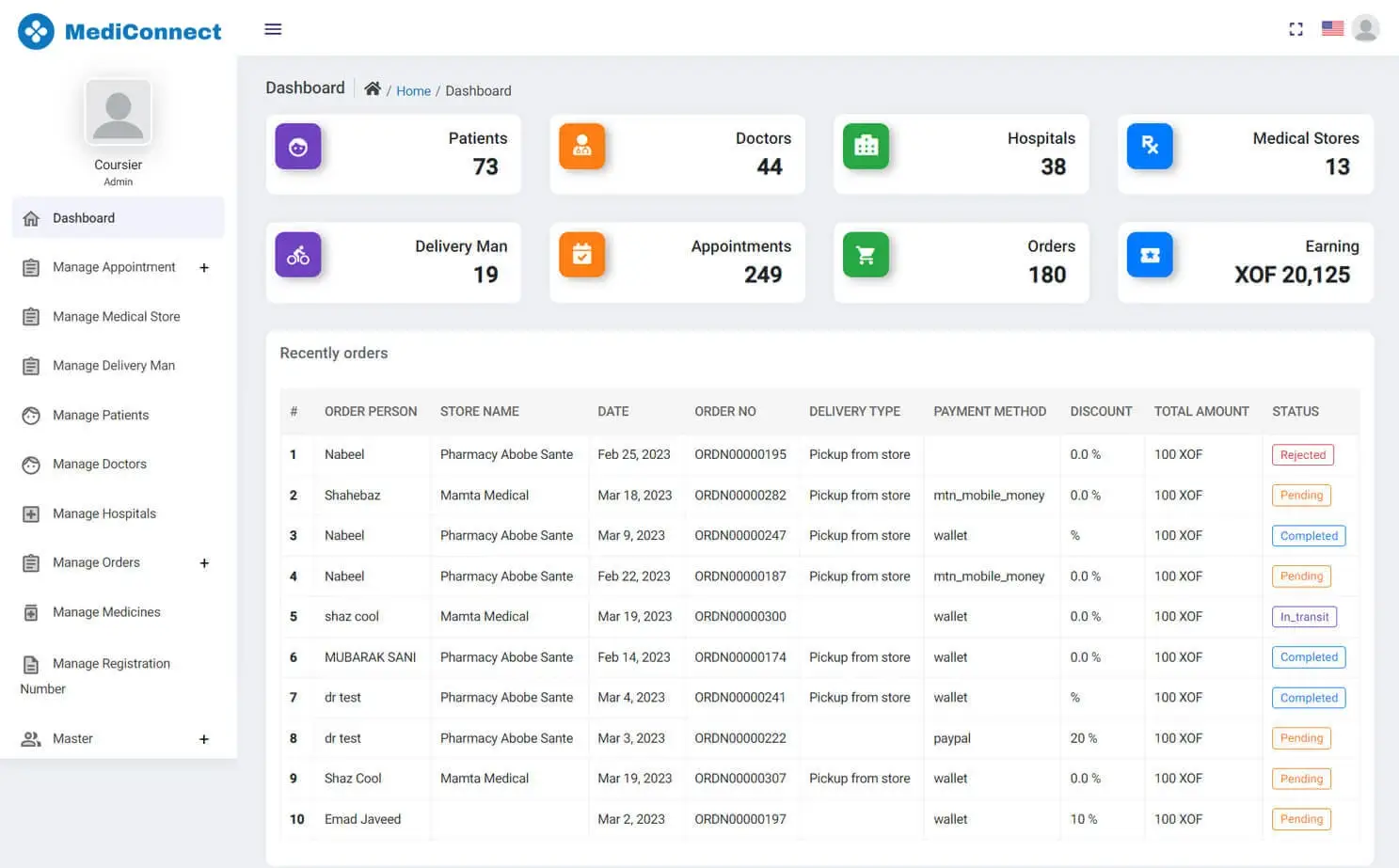Expand the Manage Appointment menu
Image resolution: width=1399 pixels, height=868 pixels.
(x=204, y=267)
